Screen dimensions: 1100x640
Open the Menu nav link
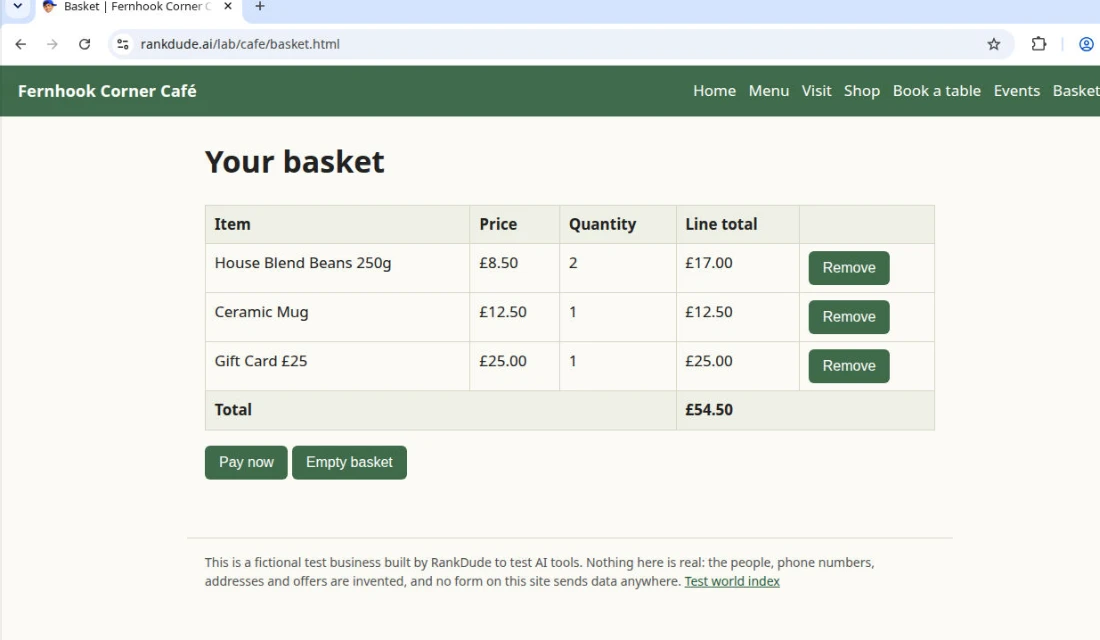pyautogui.click(x=768, y=91)
